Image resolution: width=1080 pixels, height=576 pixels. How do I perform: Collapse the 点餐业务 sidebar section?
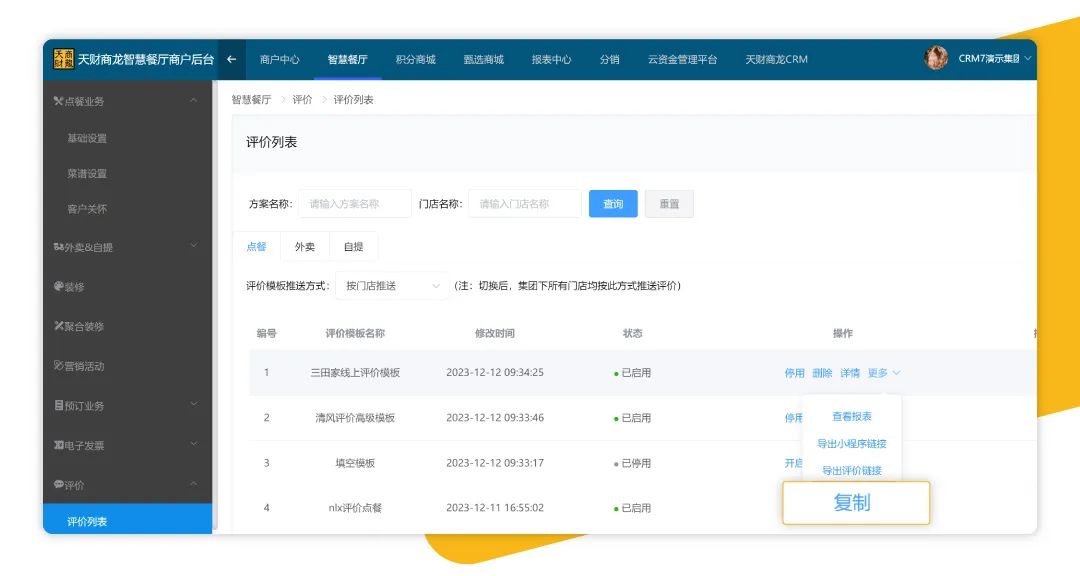click(127, 101)
